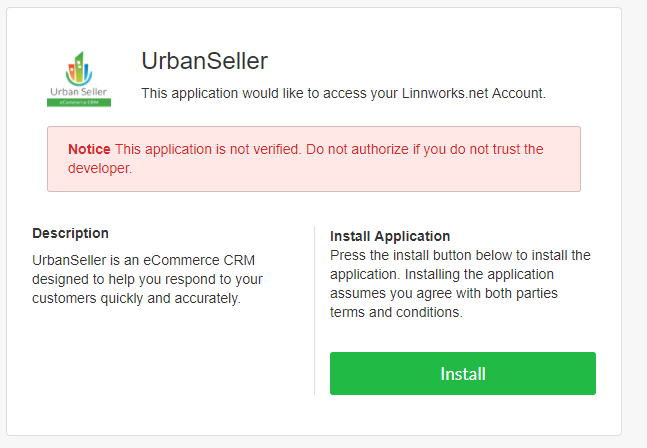Click the UrbanSeller logo image
The height and width of the screenshot is (448, 647).
[80, 78]
